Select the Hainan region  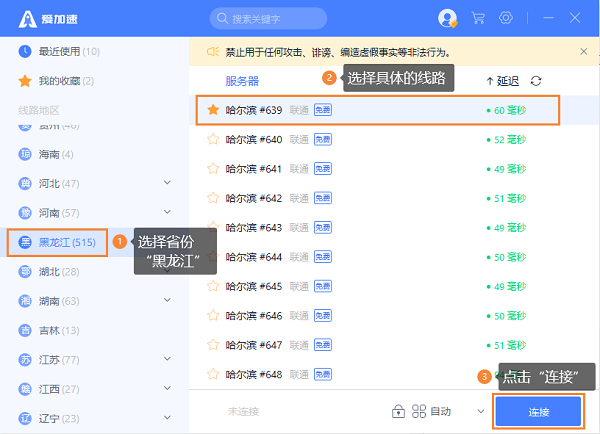click(x=46, y=154)
